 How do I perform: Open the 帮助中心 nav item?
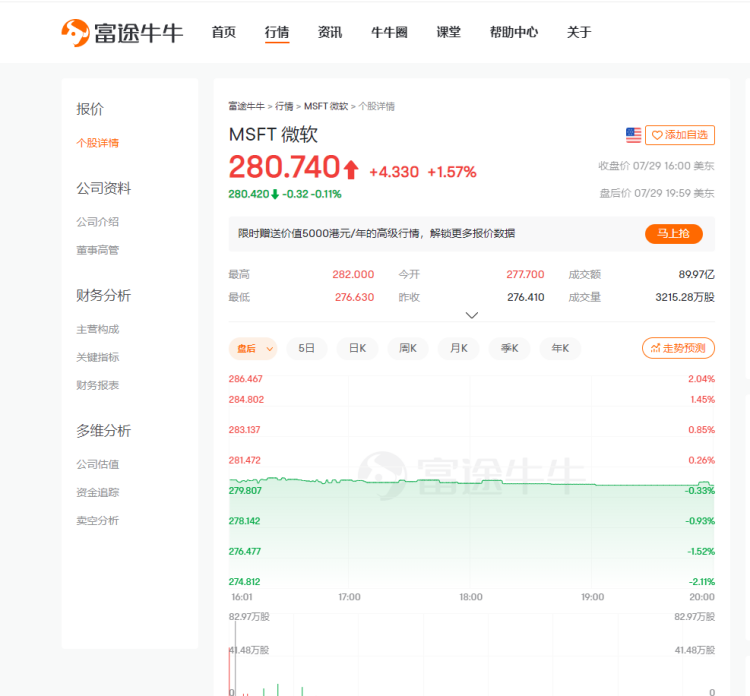tap(514, 33)
